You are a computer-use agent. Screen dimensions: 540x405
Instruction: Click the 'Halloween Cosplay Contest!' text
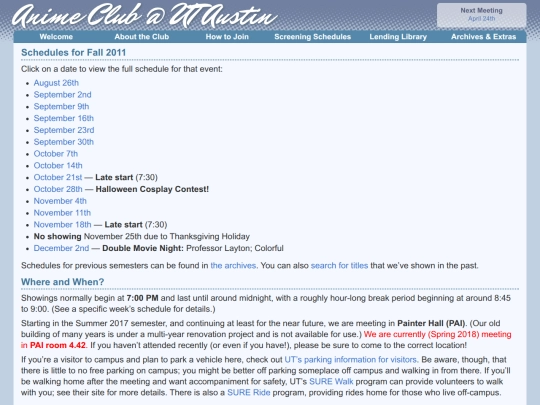coord(152,189)
